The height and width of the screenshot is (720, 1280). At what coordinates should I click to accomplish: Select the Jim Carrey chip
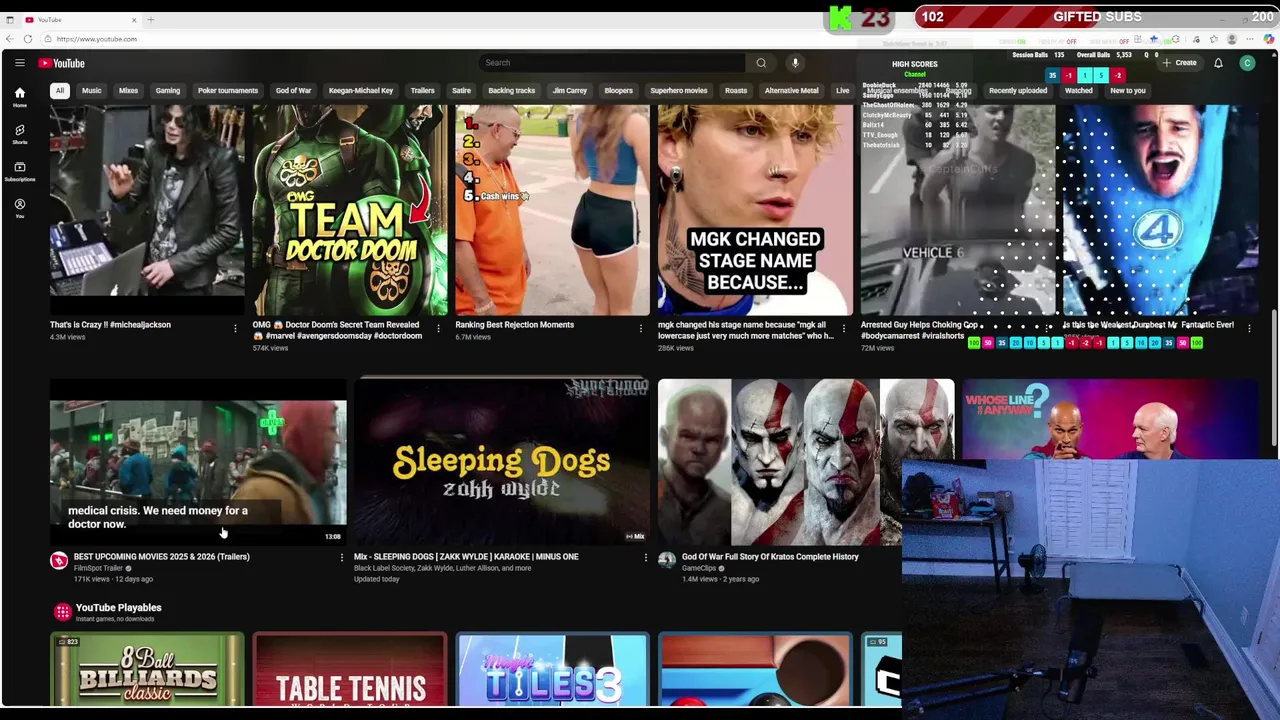click(570, 91)
